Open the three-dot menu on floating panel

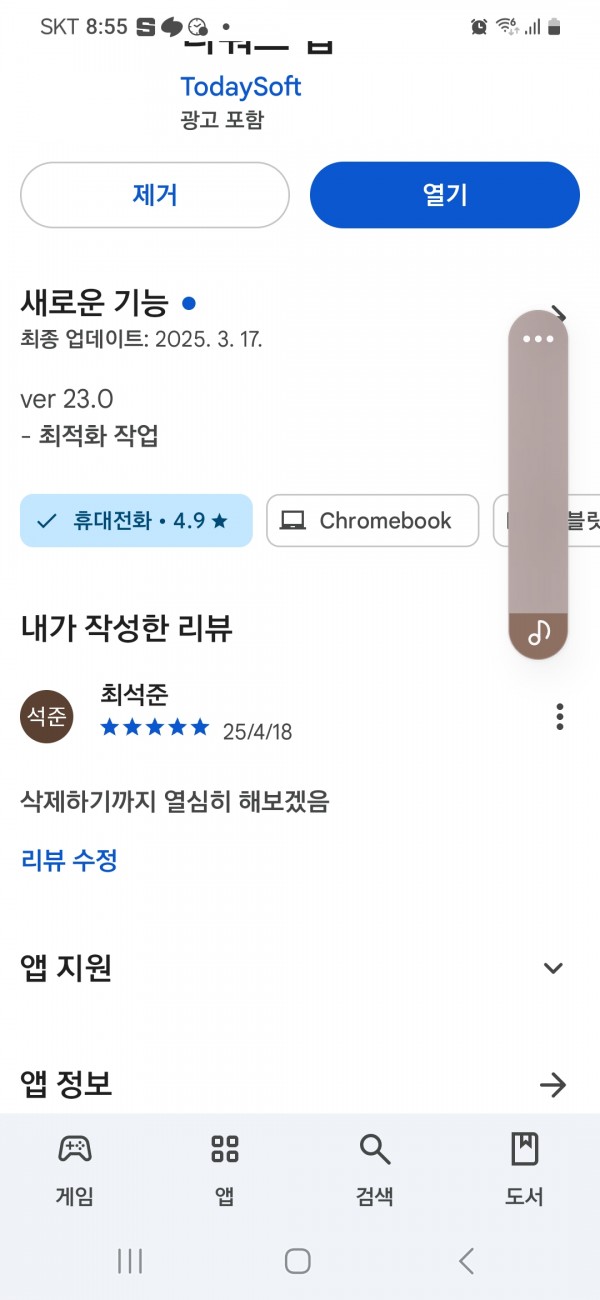pyautogui.click(x=538, y=338)
